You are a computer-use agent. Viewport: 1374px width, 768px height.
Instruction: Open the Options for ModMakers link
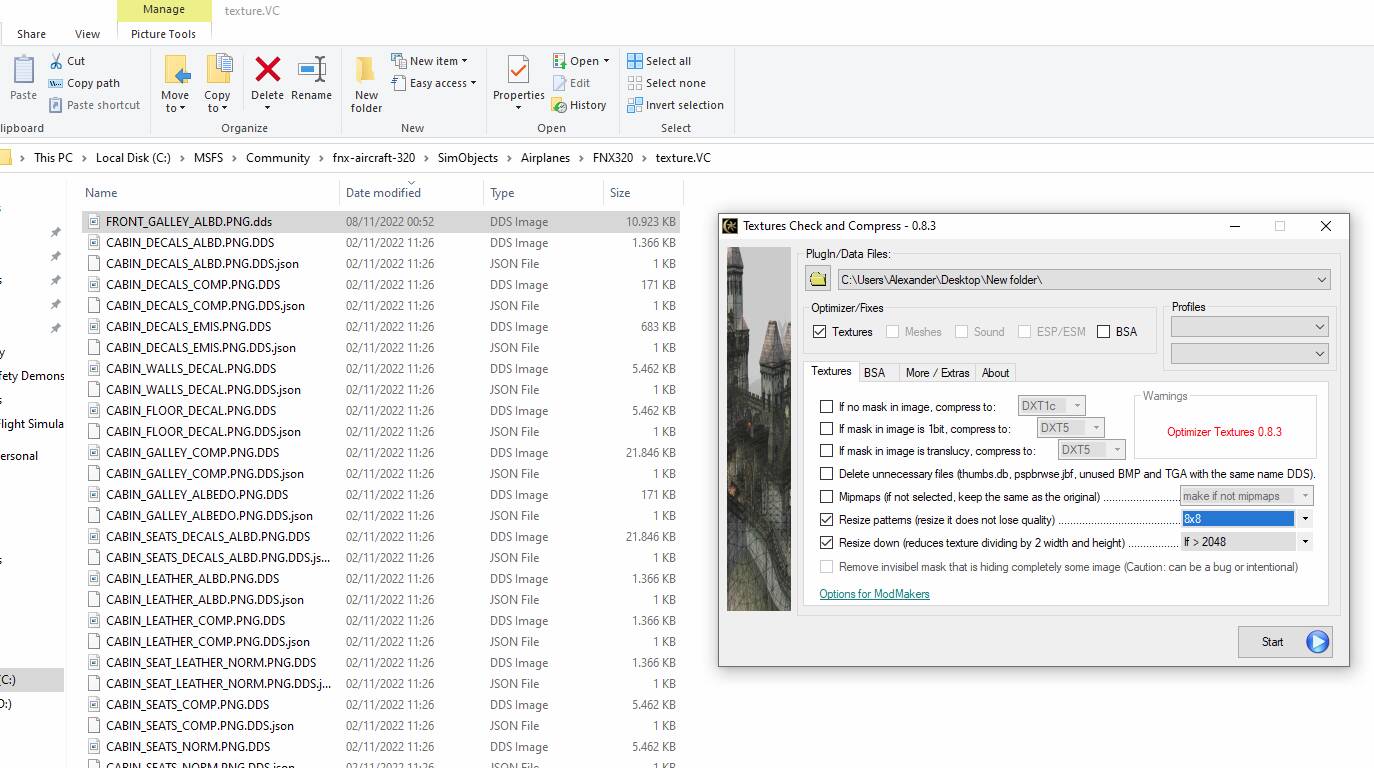click(x=874, y=594)
